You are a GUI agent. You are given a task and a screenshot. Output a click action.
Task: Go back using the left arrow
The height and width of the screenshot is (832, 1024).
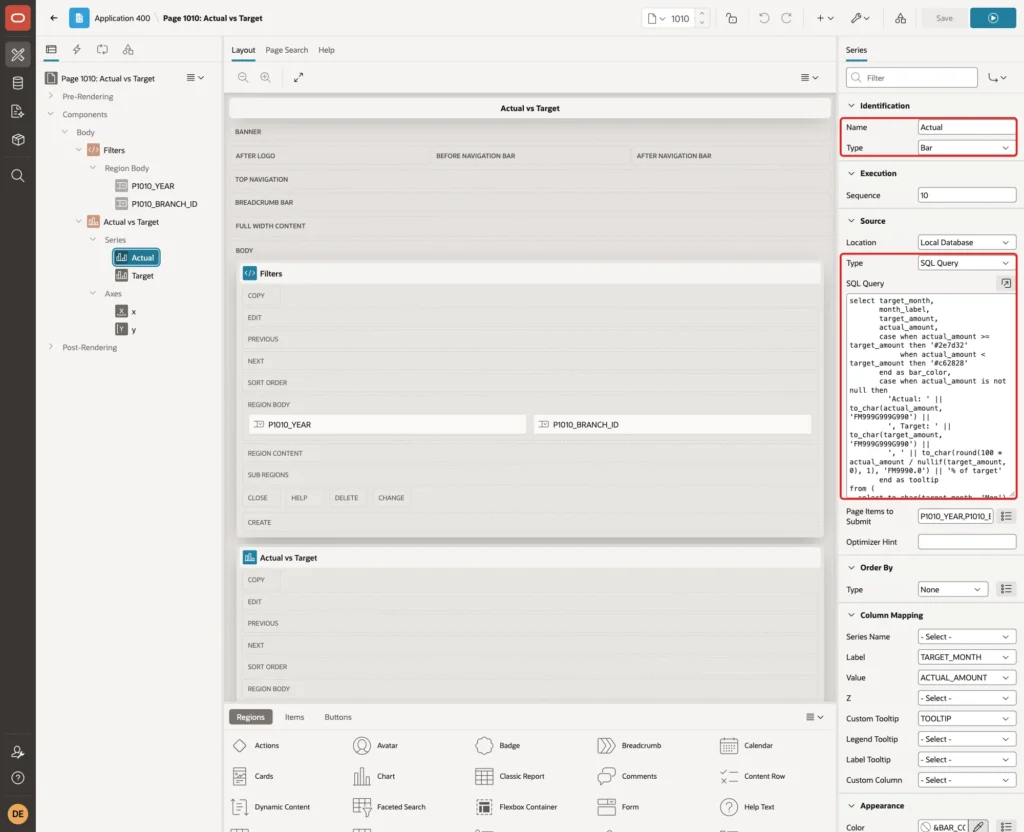[54, 18]
